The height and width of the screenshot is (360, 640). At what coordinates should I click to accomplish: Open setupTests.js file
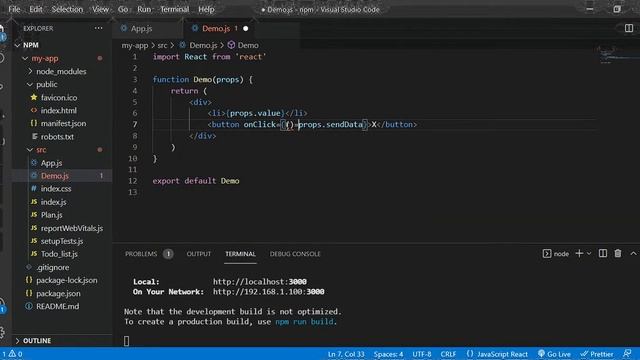coord(62,241)
